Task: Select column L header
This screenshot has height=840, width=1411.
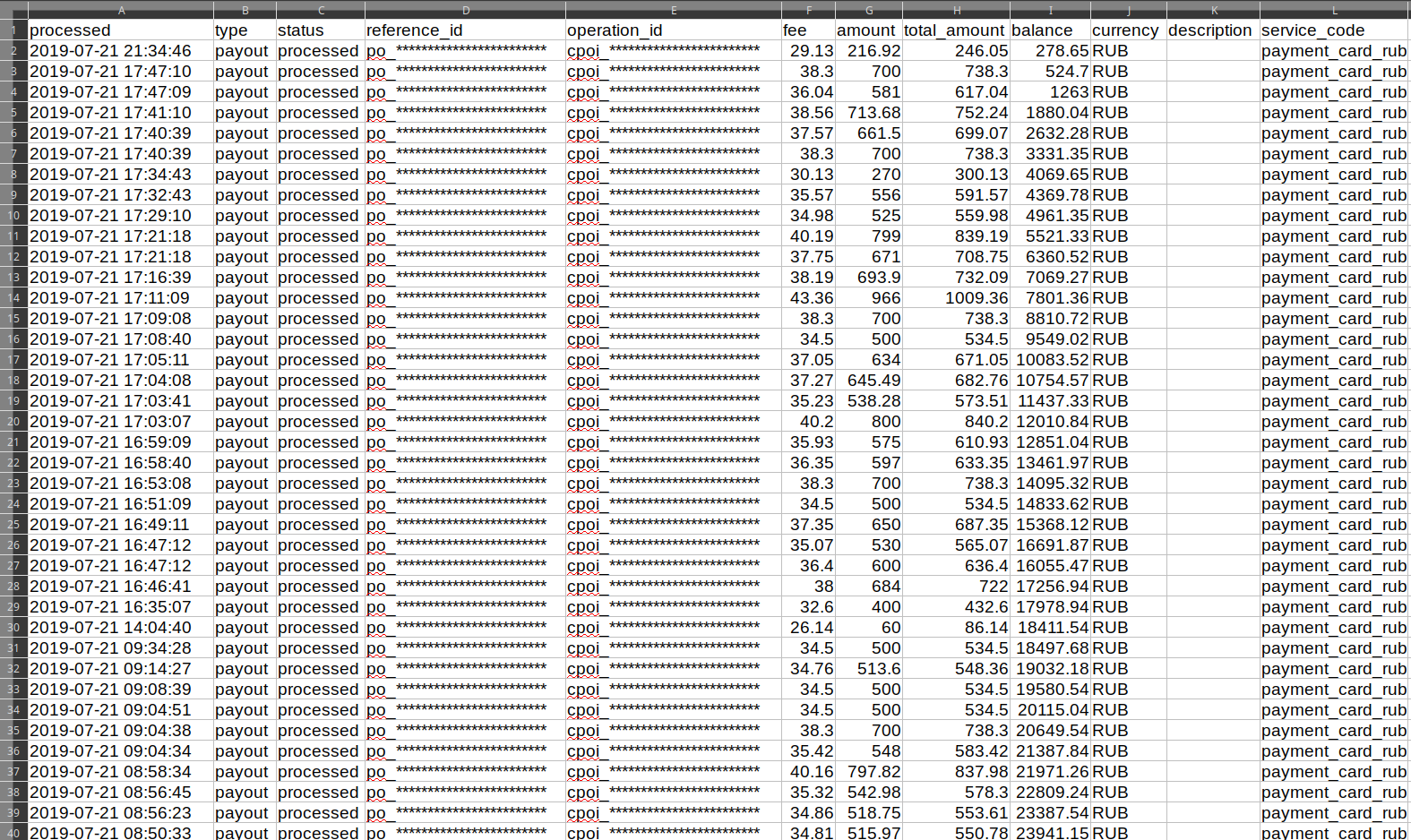Action: pos(1334,10)
